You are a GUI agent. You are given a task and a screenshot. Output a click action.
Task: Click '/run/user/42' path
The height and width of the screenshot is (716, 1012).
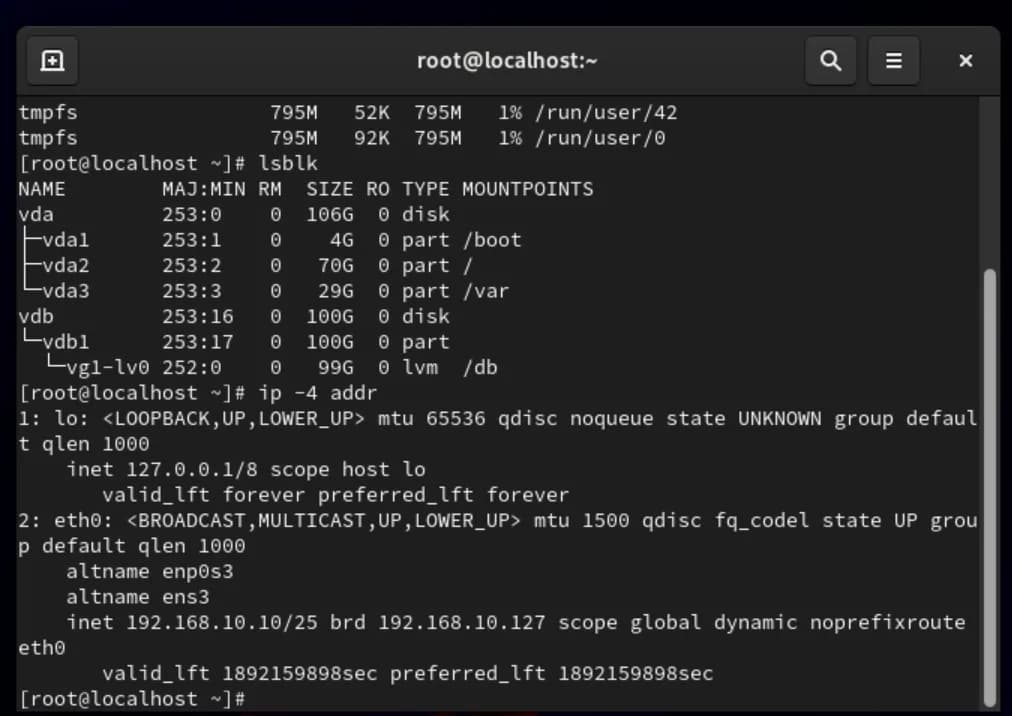[606, 112]
